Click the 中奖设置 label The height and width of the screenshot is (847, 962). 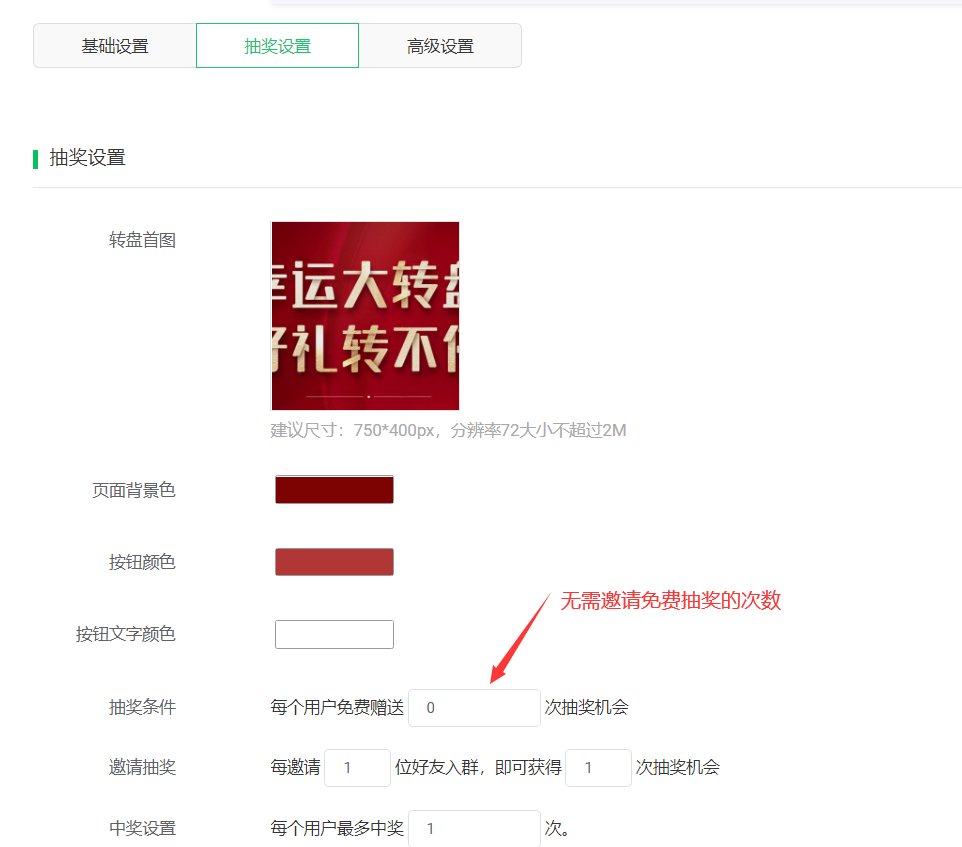142,829
